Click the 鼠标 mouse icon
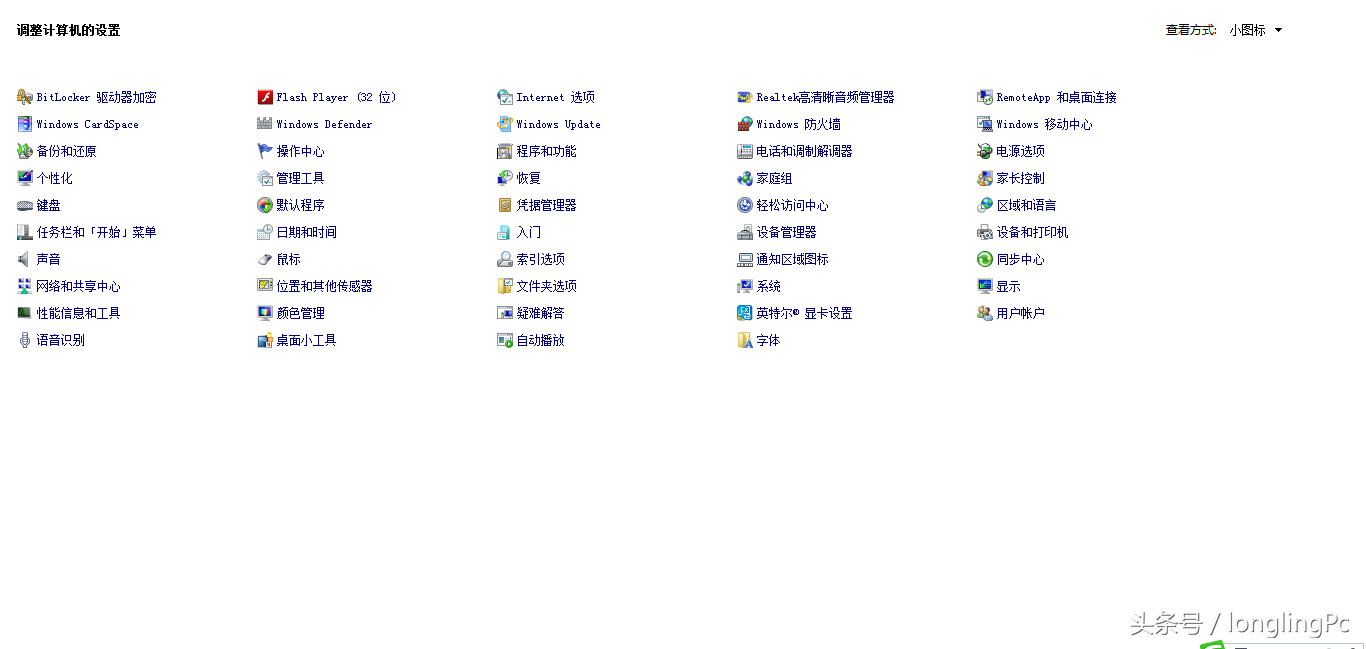Image resolution: width=1366 pixels, height=649 pixels. click(x=265, y=259)
